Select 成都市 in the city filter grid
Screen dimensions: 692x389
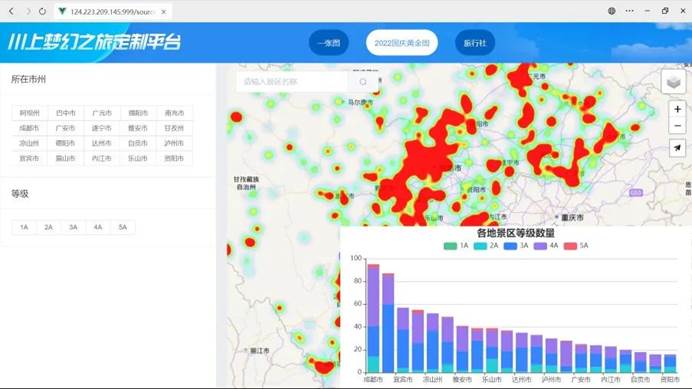tap(29, 128)
